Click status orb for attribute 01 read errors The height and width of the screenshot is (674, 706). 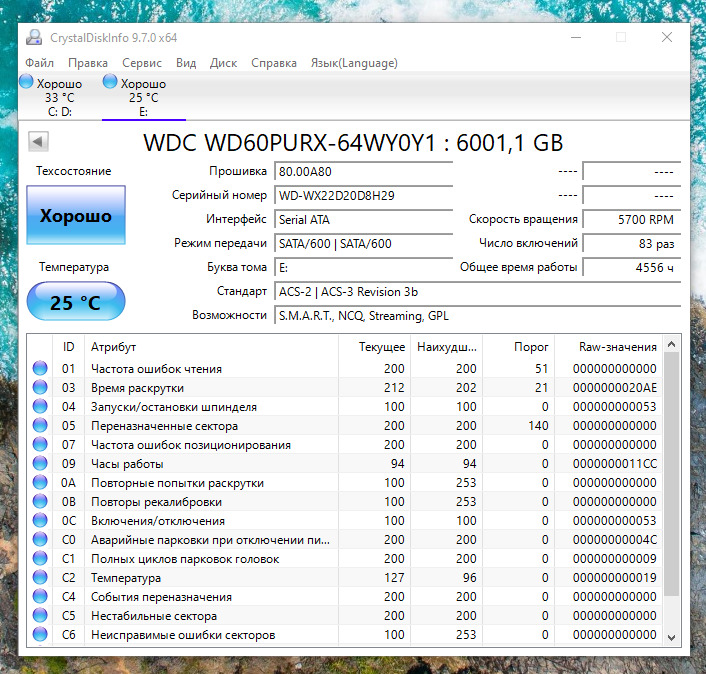coord(40,368)
